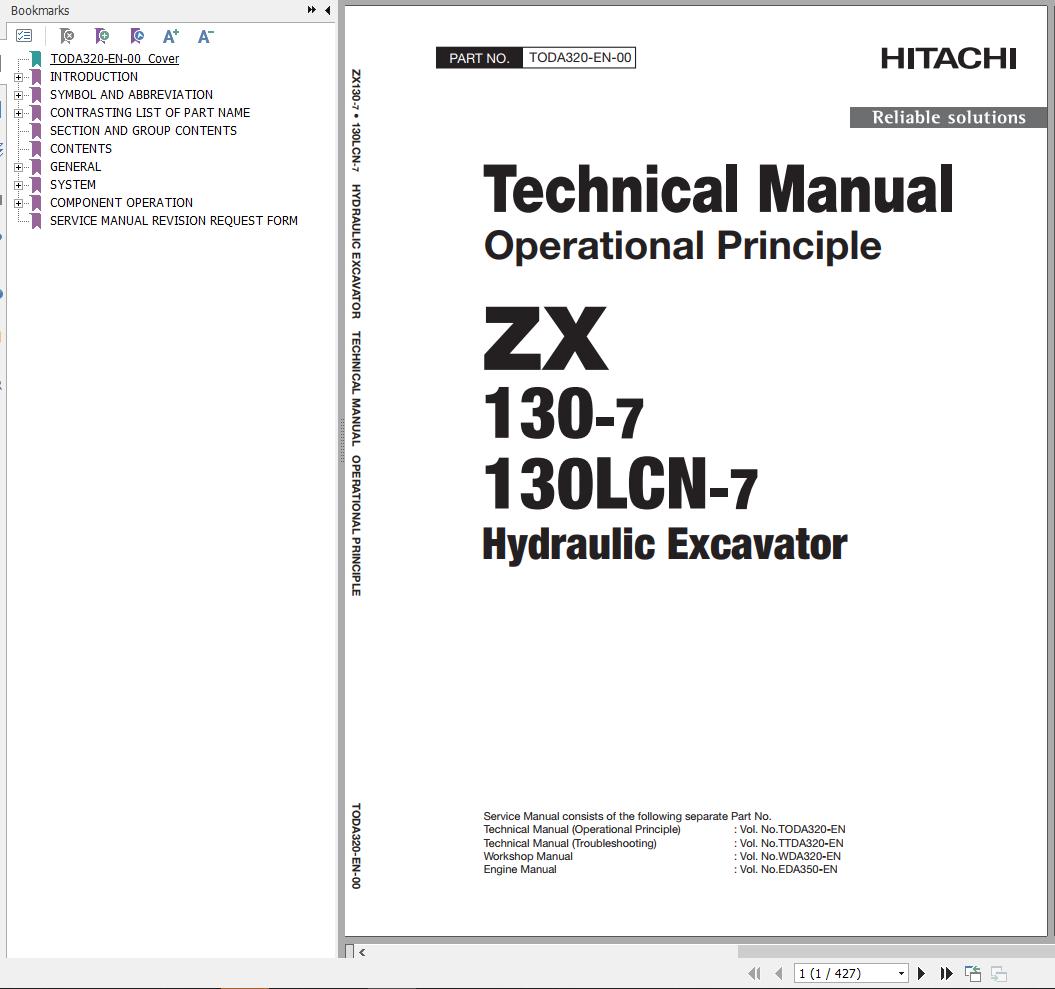
Task: Click the Reliable solutions banner
Action: (949, 117)
